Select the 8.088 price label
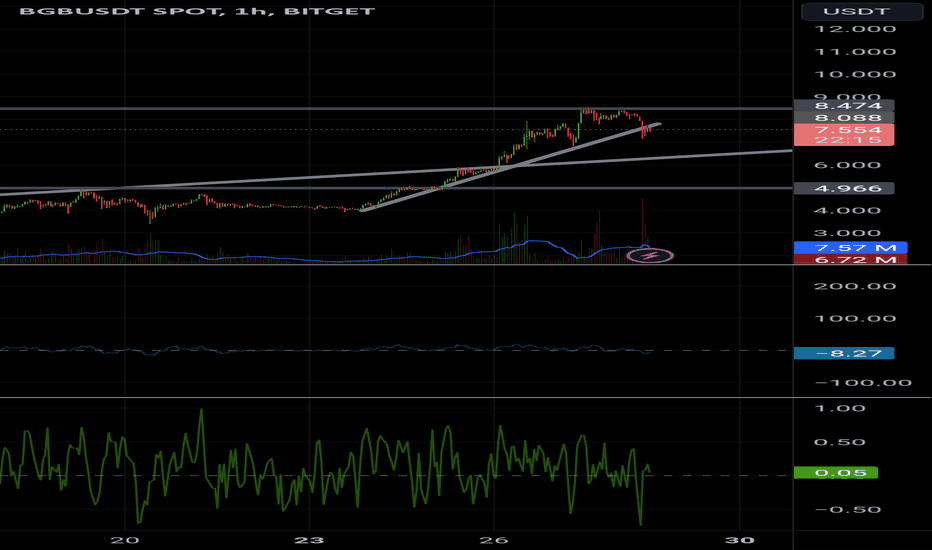 (x=844, y=118)
